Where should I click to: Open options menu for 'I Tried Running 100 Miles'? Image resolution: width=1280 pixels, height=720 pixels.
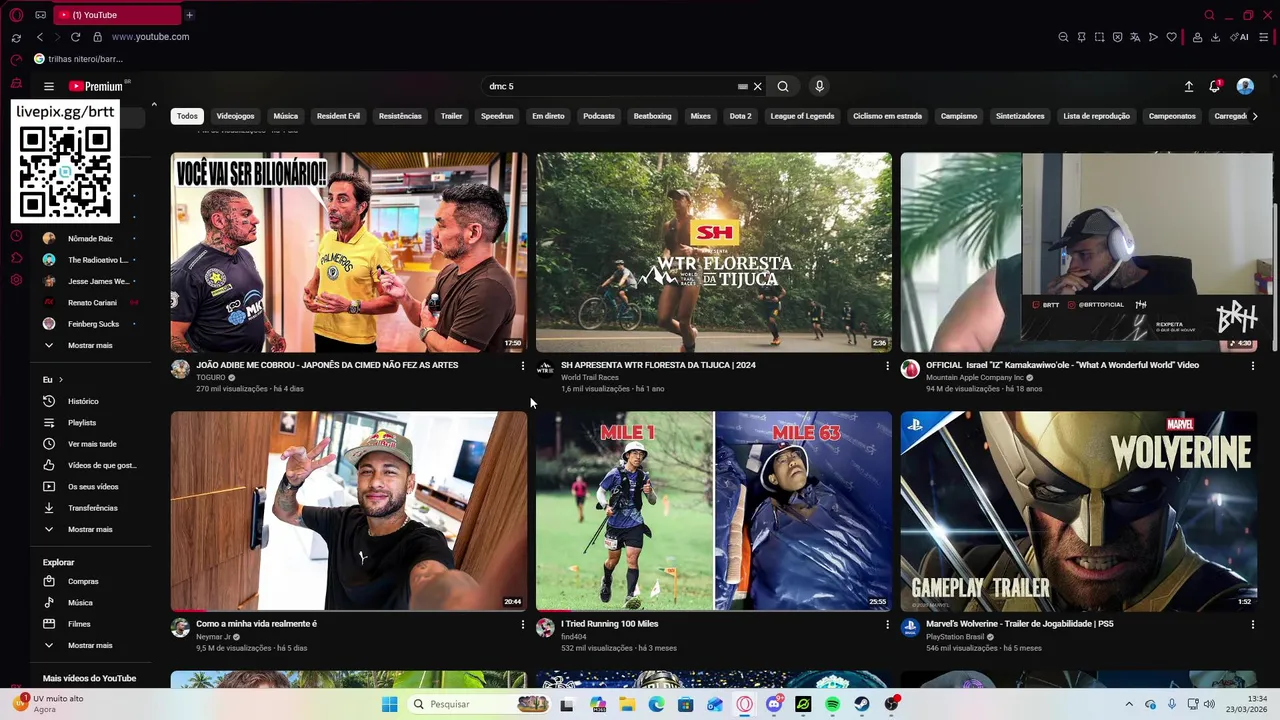coord(887,625)
